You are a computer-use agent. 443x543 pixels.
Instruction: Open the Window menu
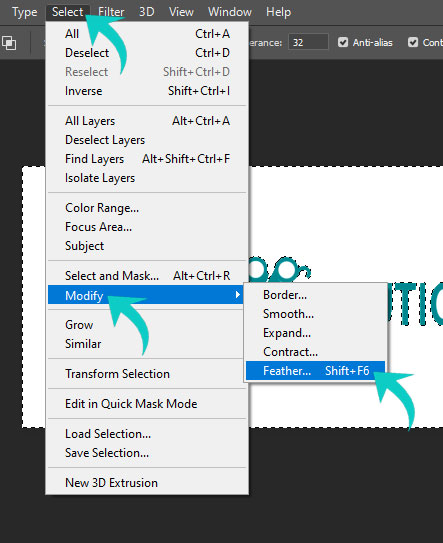(230, 12)
